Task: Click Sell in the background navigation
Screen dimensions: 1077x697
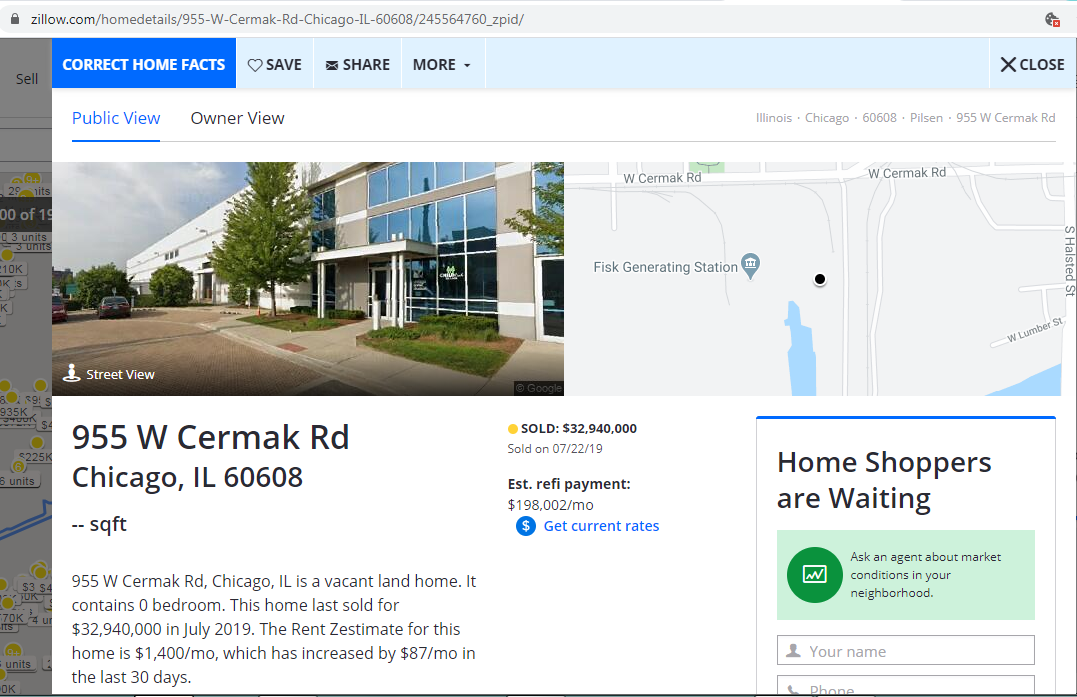Action: tap(27, 79)
